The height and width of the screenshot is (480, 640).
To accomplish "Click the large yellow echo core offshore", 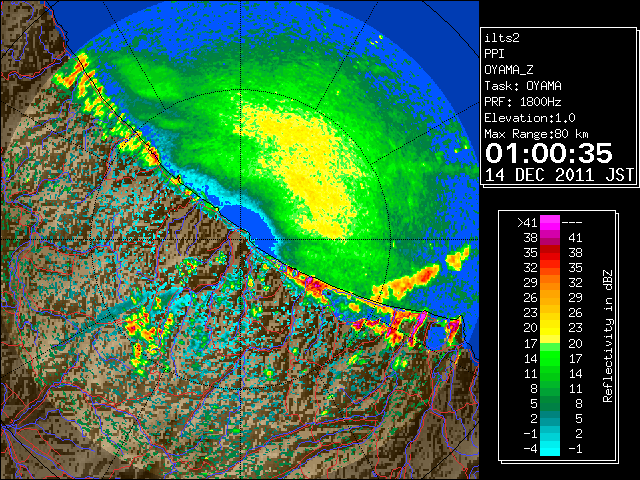I will tap(310, 171).
